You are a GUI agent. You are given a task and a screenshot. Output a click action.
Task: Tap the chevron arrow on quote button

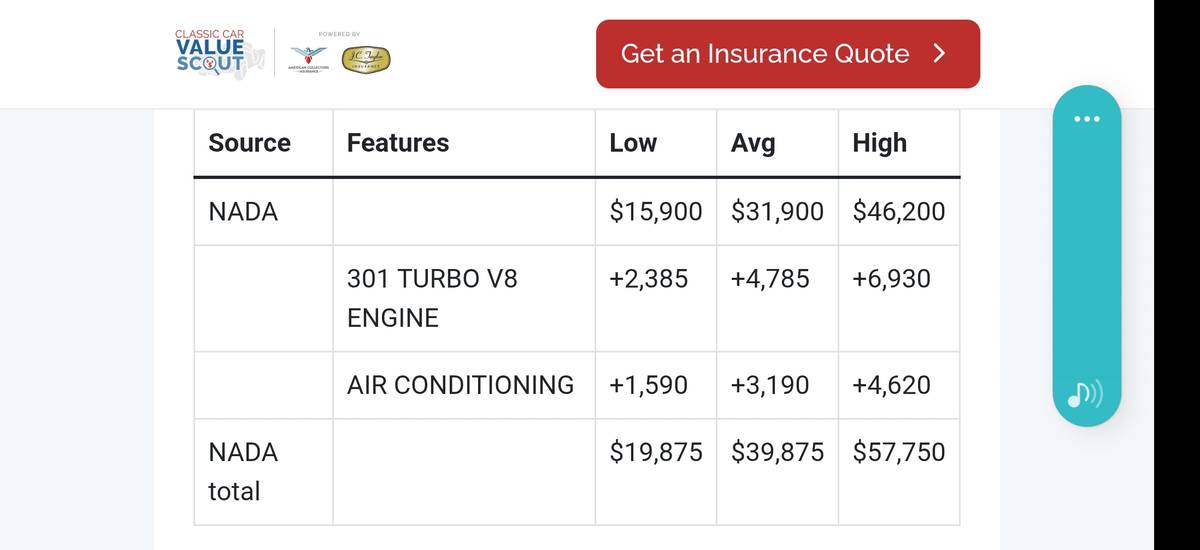pos(938,54)
